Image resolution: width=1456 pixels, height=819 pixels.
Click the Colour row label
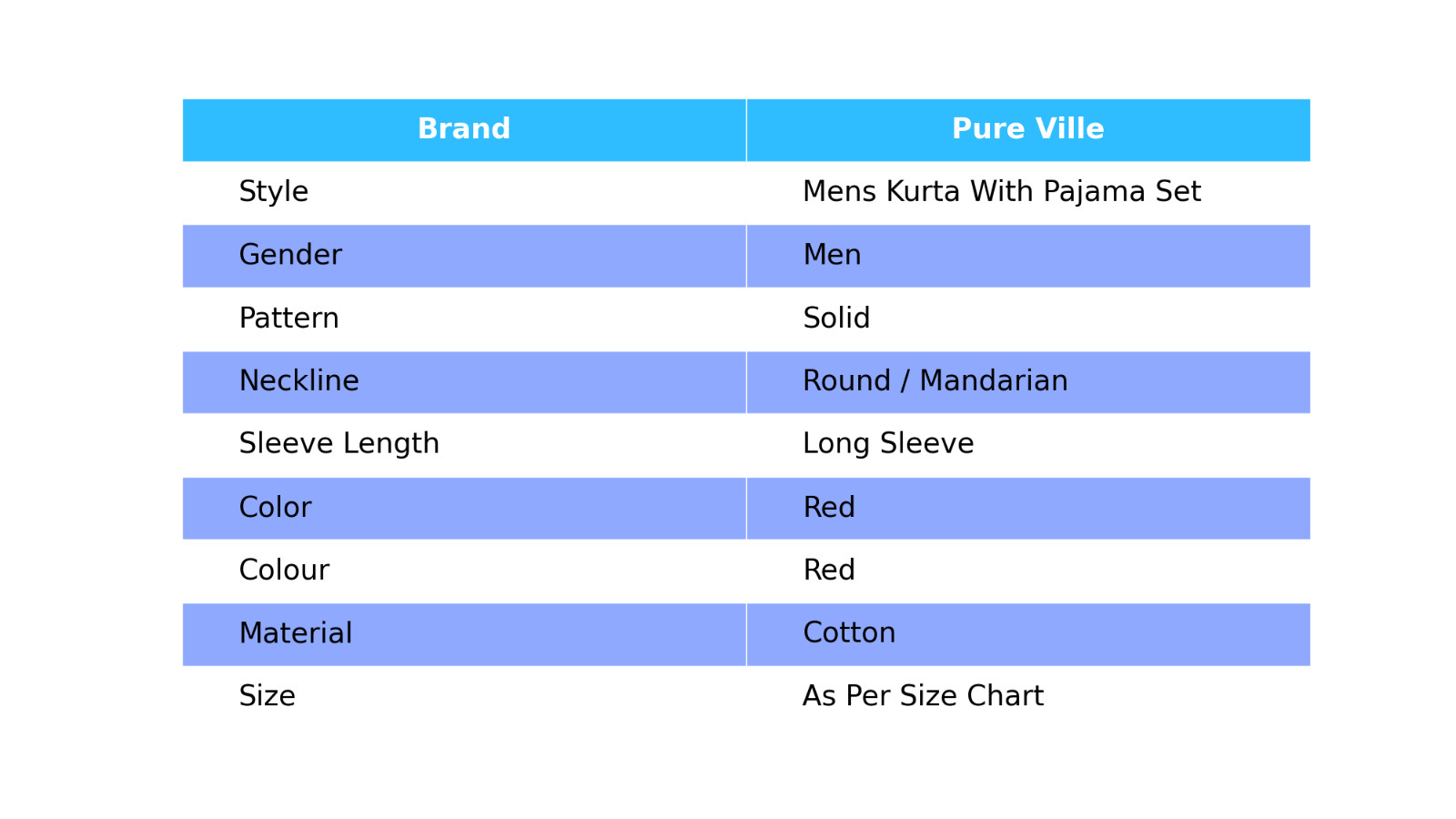coord(284,571)
